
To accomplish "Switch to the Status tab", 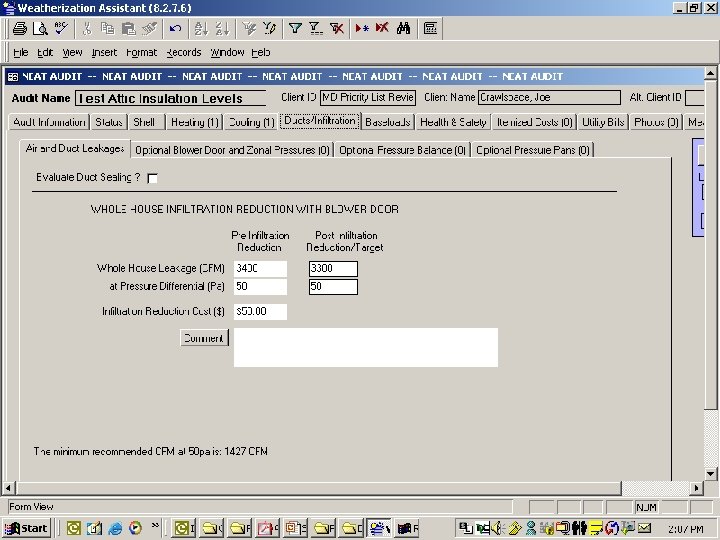I will [109, 122].
